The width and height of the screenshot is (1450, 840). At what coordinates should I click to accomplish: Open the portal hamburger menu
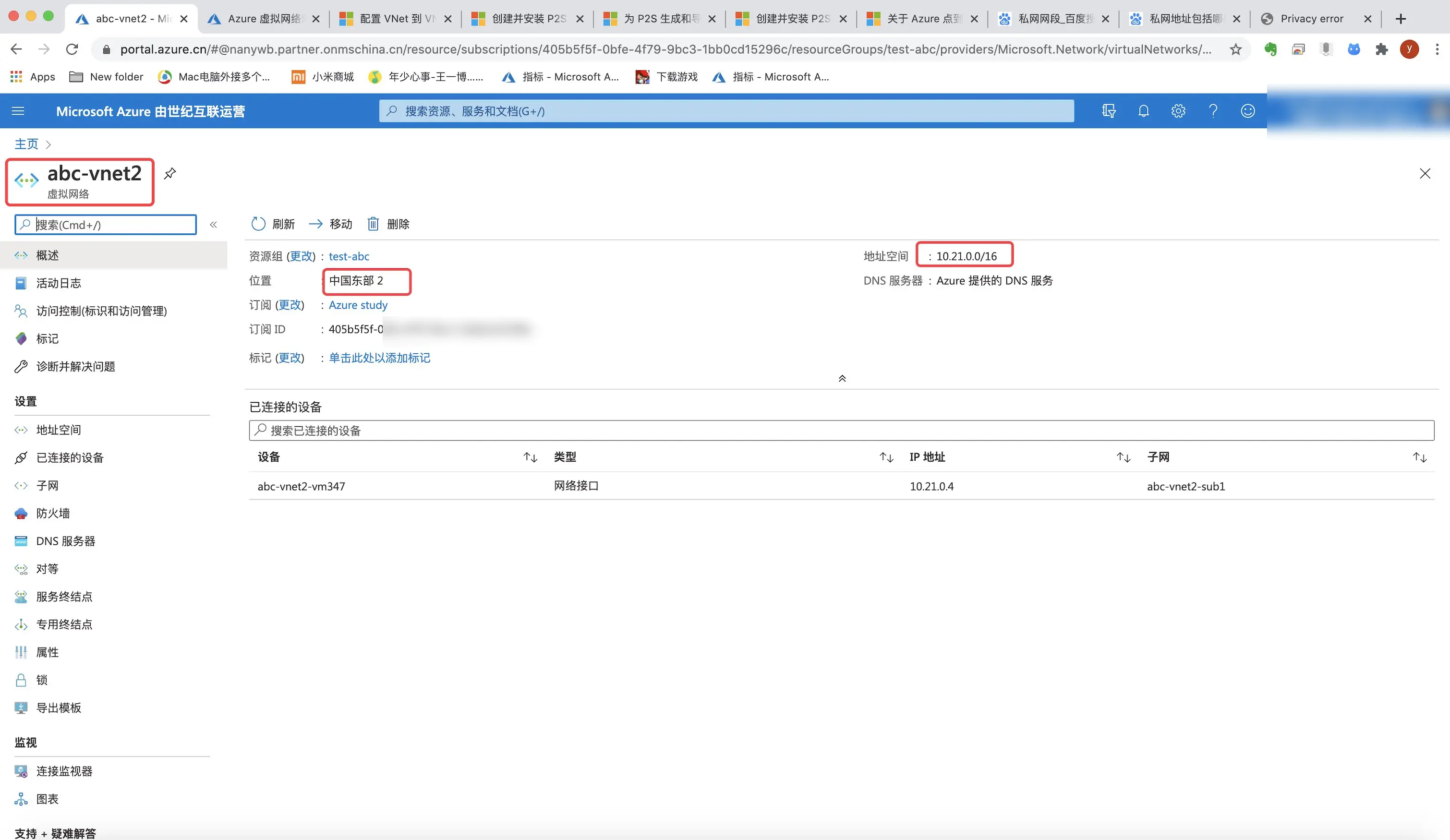18,111
